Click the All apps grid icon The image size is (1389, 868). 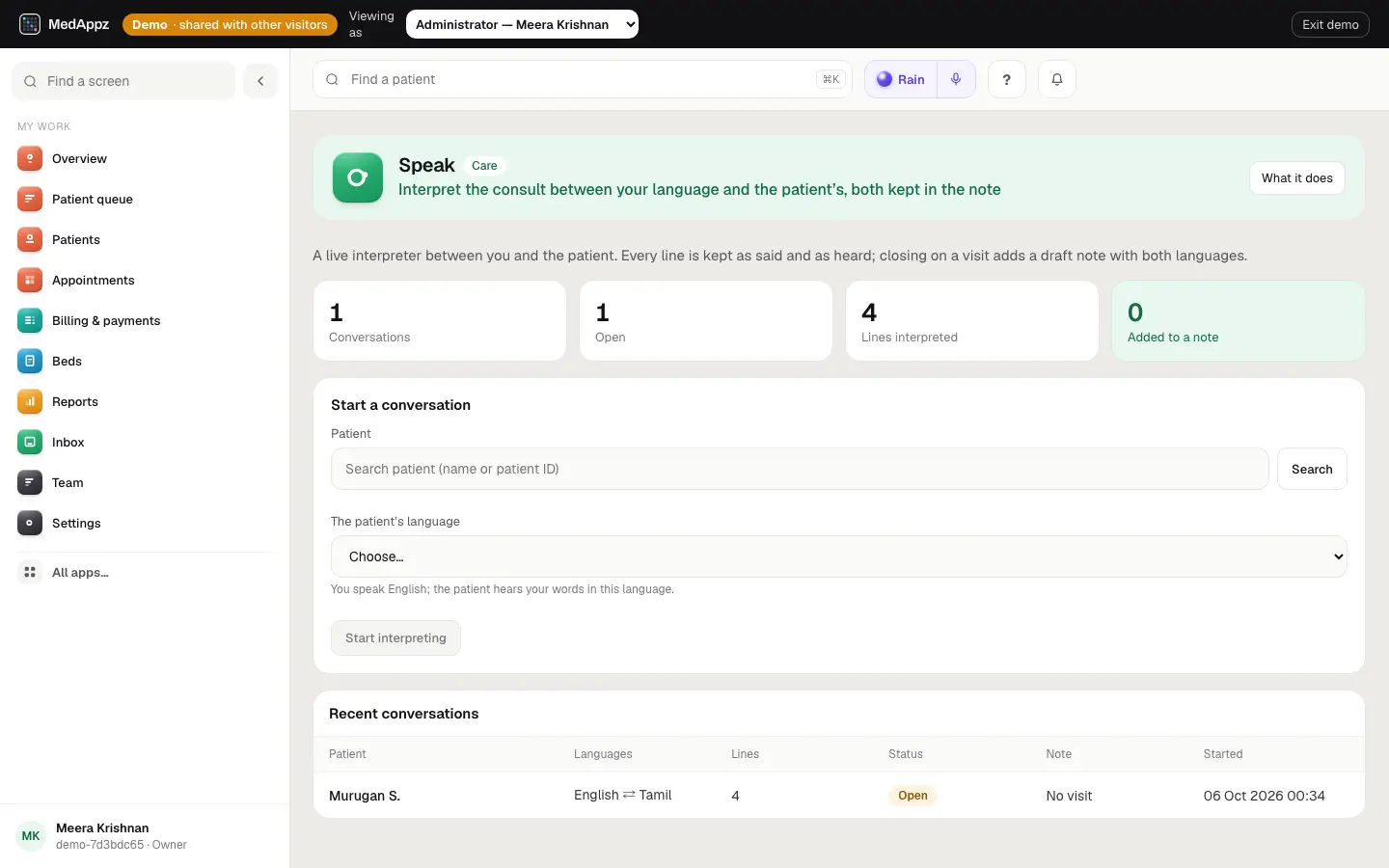(x=30, y=572)
